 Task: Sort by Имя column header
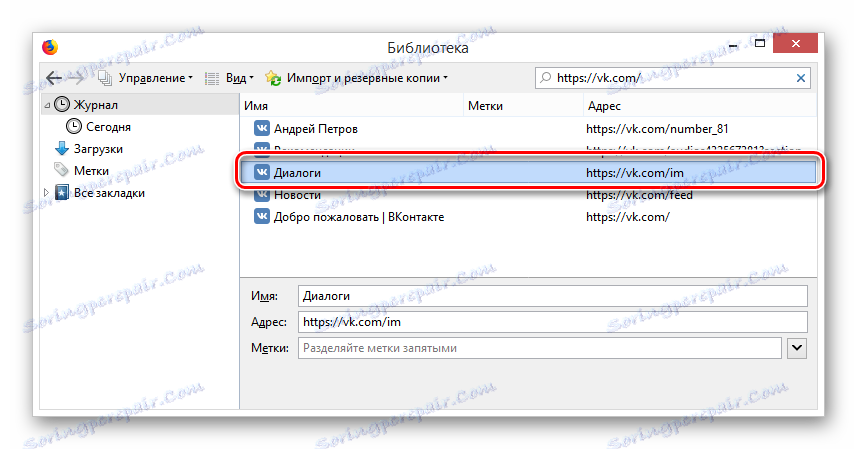[351, 106]
